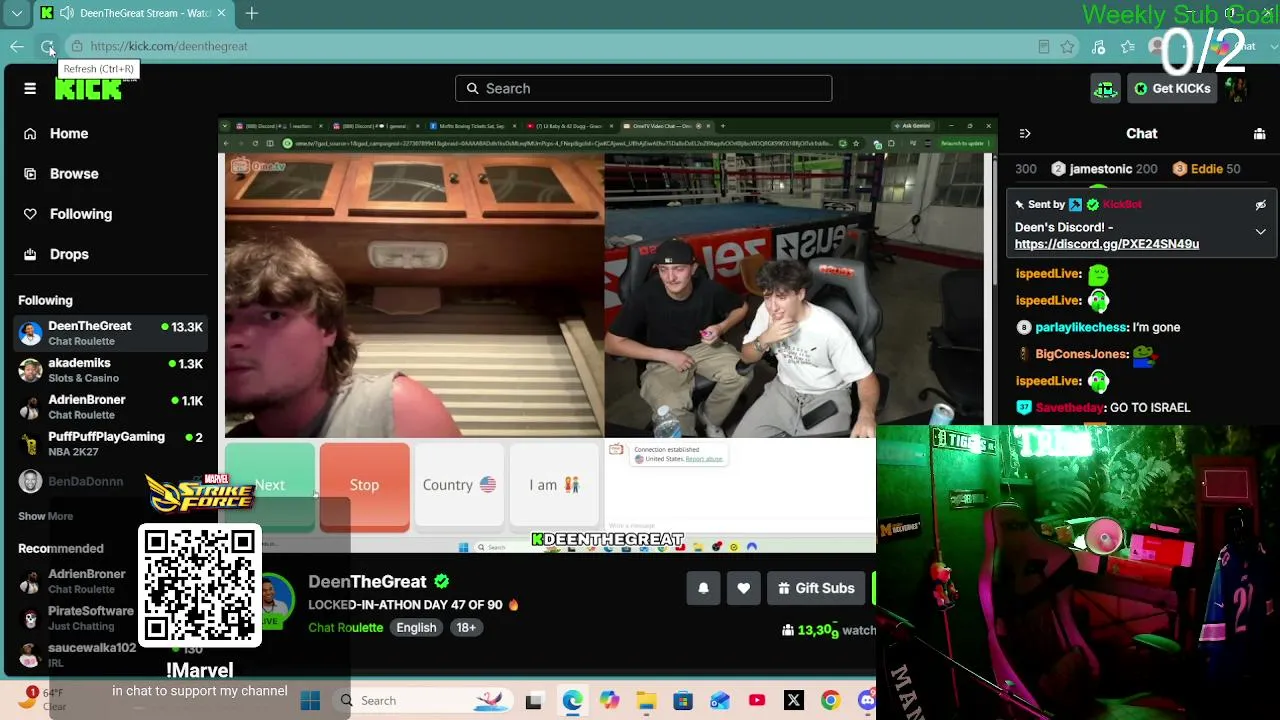
Task: Open File Explorer from the taskbar
Action: pos(646,701)
